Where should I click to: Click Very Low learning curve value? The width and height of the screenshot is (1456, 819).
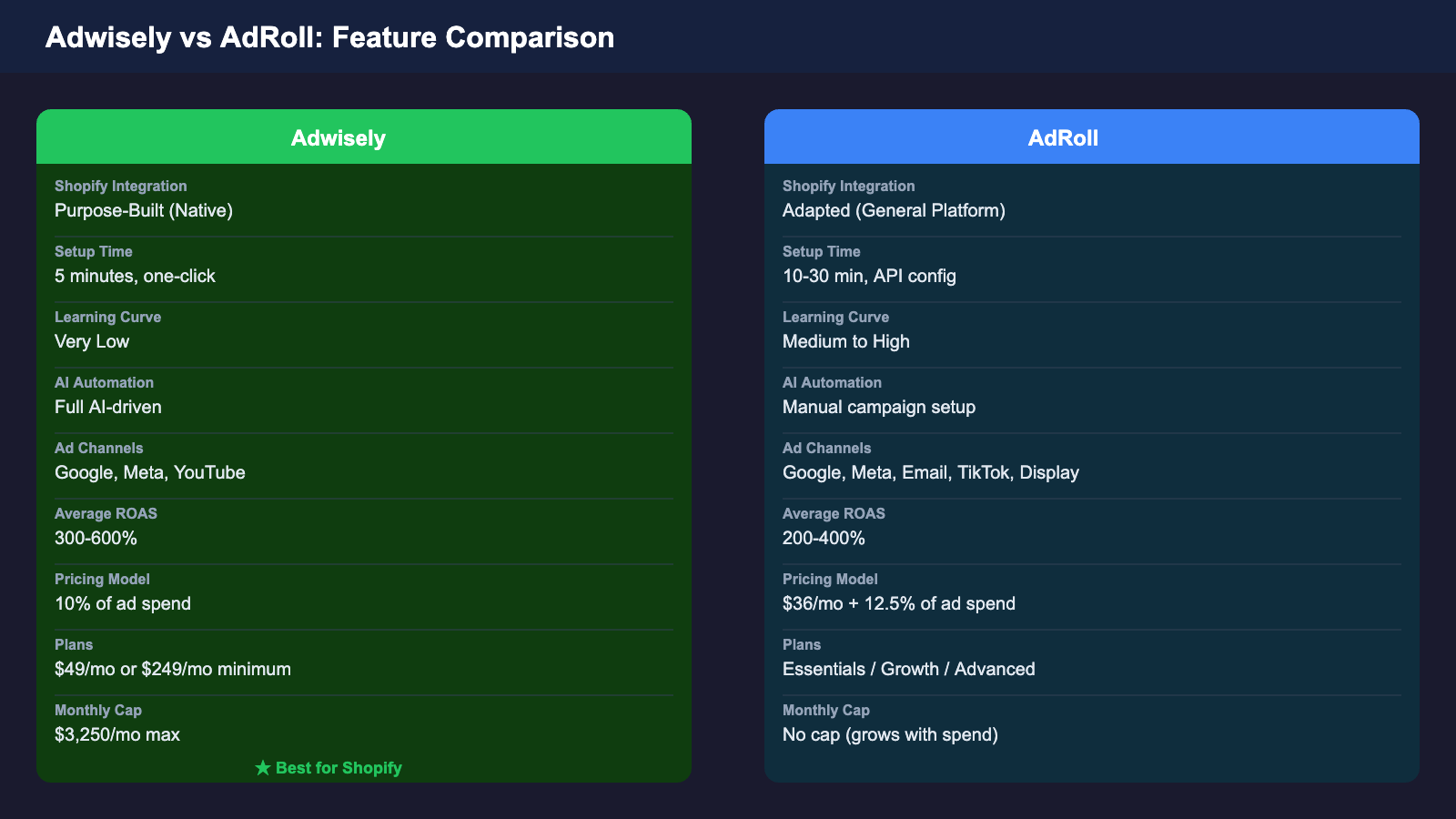point(92,341)
